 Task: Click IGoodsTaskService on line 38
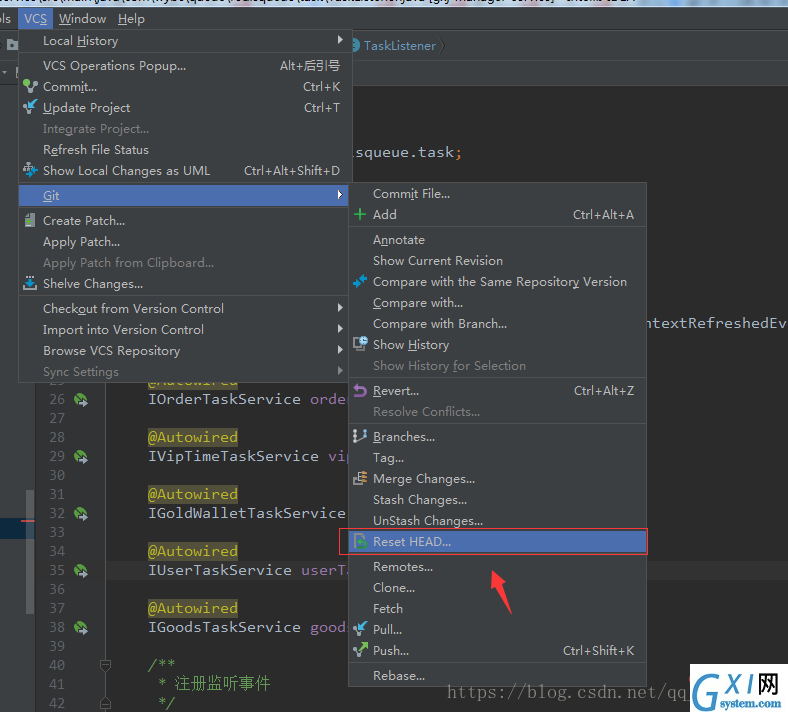pyautogui.click(x=224, y=627)
